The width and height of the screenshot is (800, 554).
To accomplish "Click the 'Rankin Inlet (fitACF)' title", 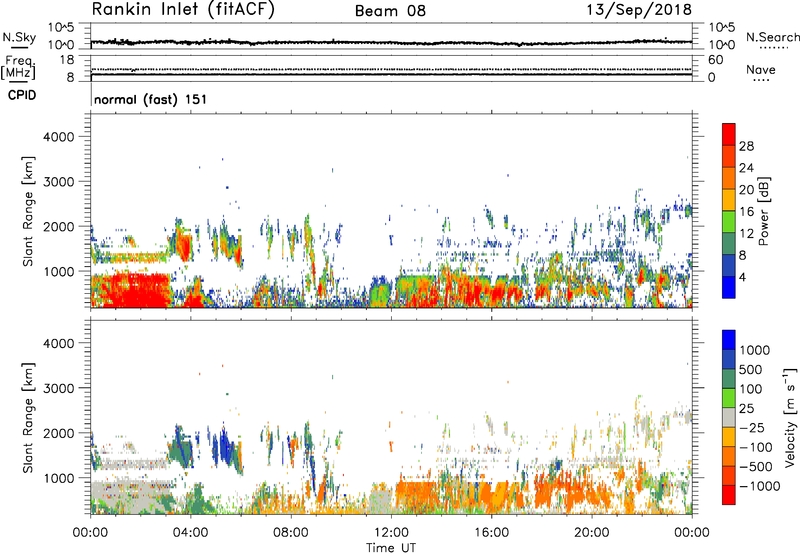I will tap(183, 10).
